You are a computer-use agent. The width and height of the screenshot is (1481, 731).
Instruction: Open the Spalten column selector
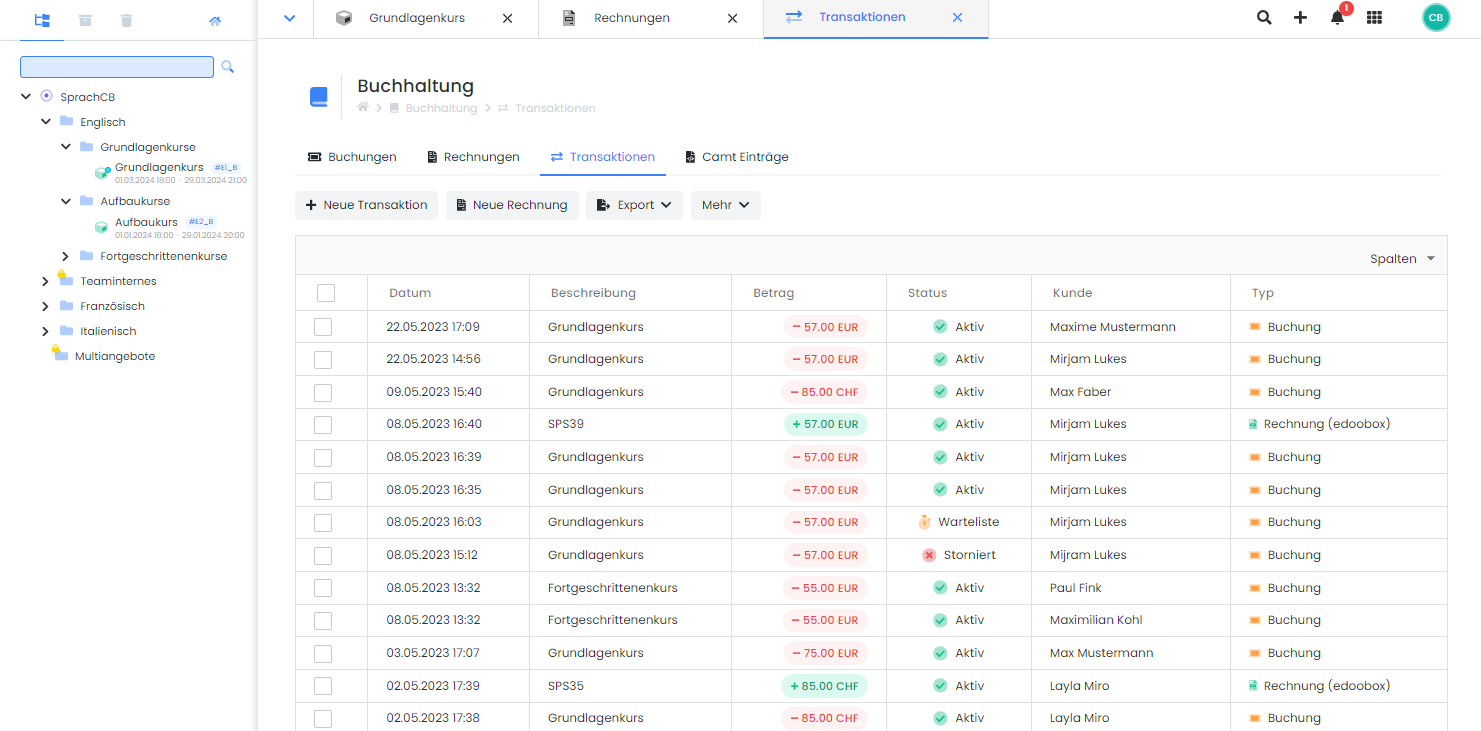1402,259
